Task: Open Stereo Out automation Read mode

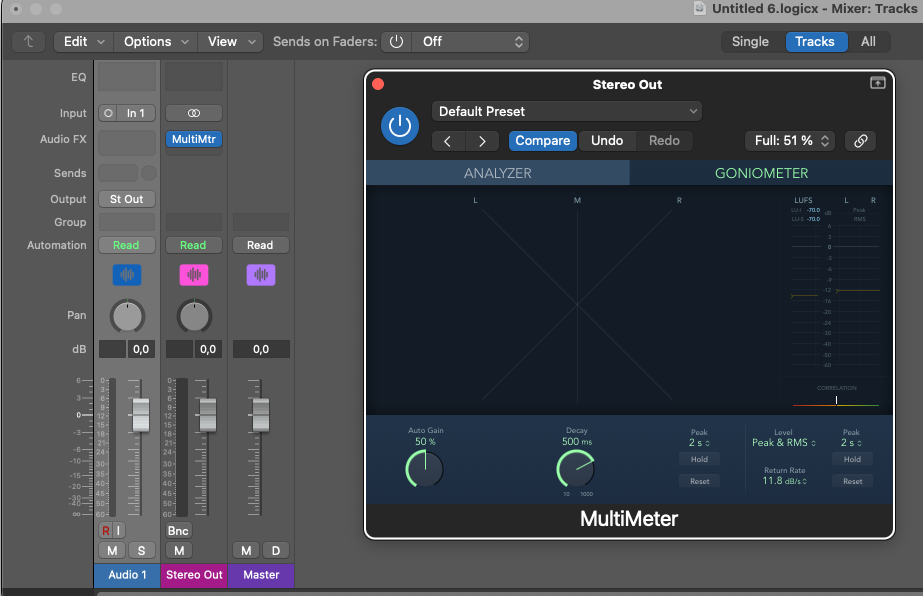Action: 194,245
